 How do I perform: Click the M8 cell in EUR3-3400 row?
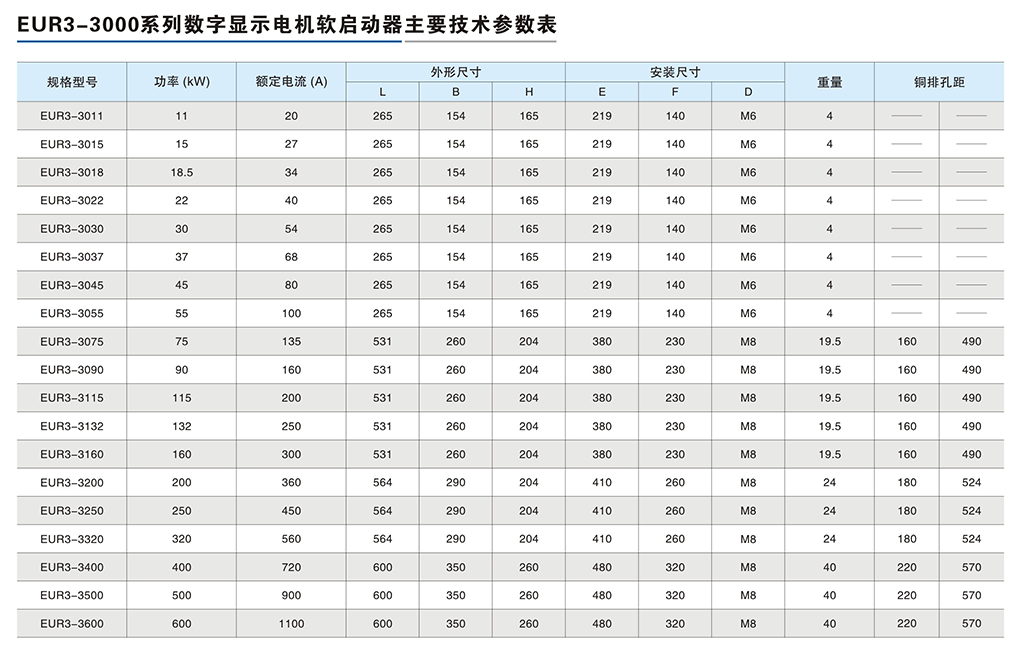(745, 566)
